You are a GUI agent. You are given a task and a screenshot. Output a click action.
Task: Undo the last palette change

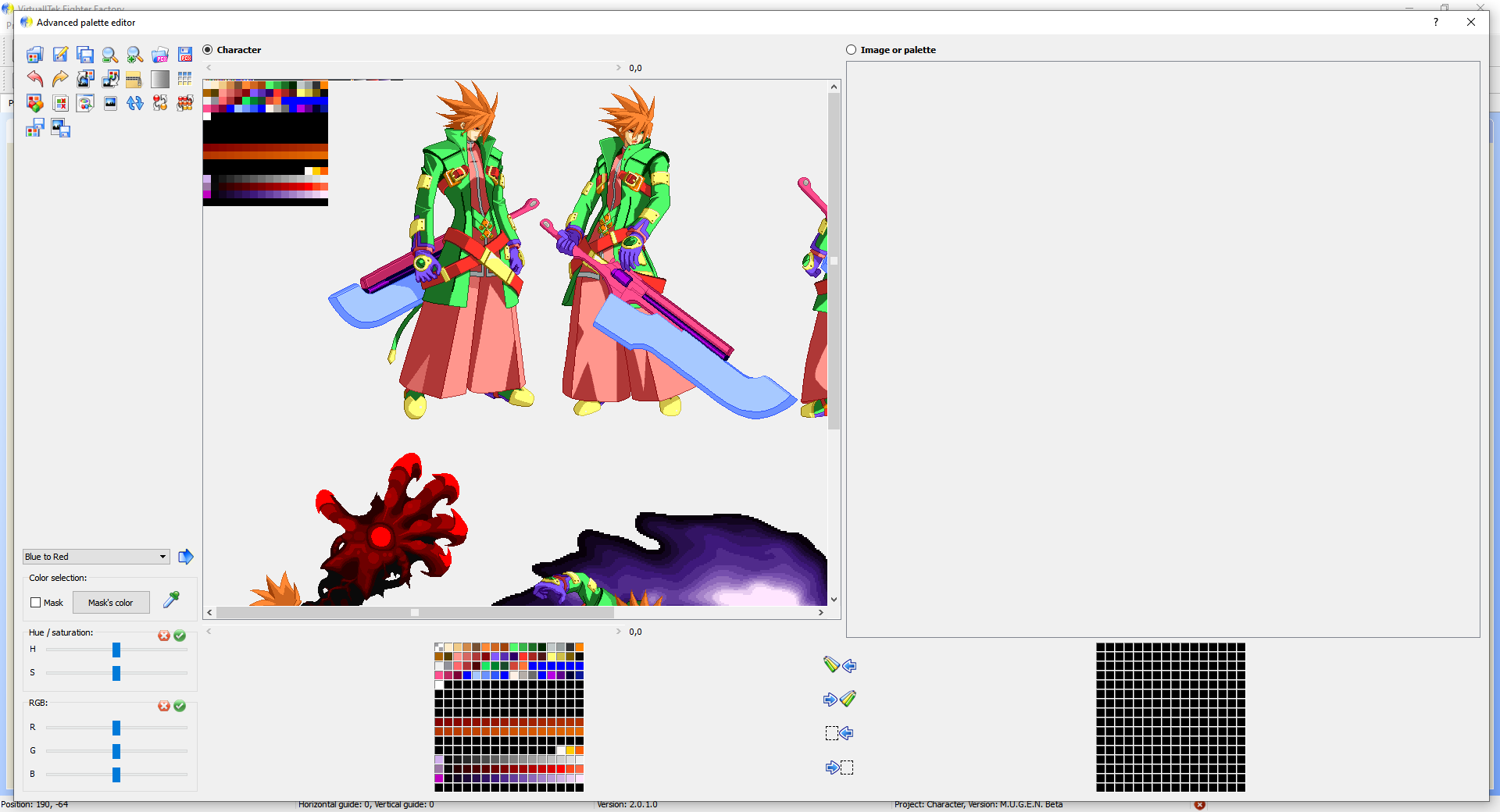pos(34,79)
